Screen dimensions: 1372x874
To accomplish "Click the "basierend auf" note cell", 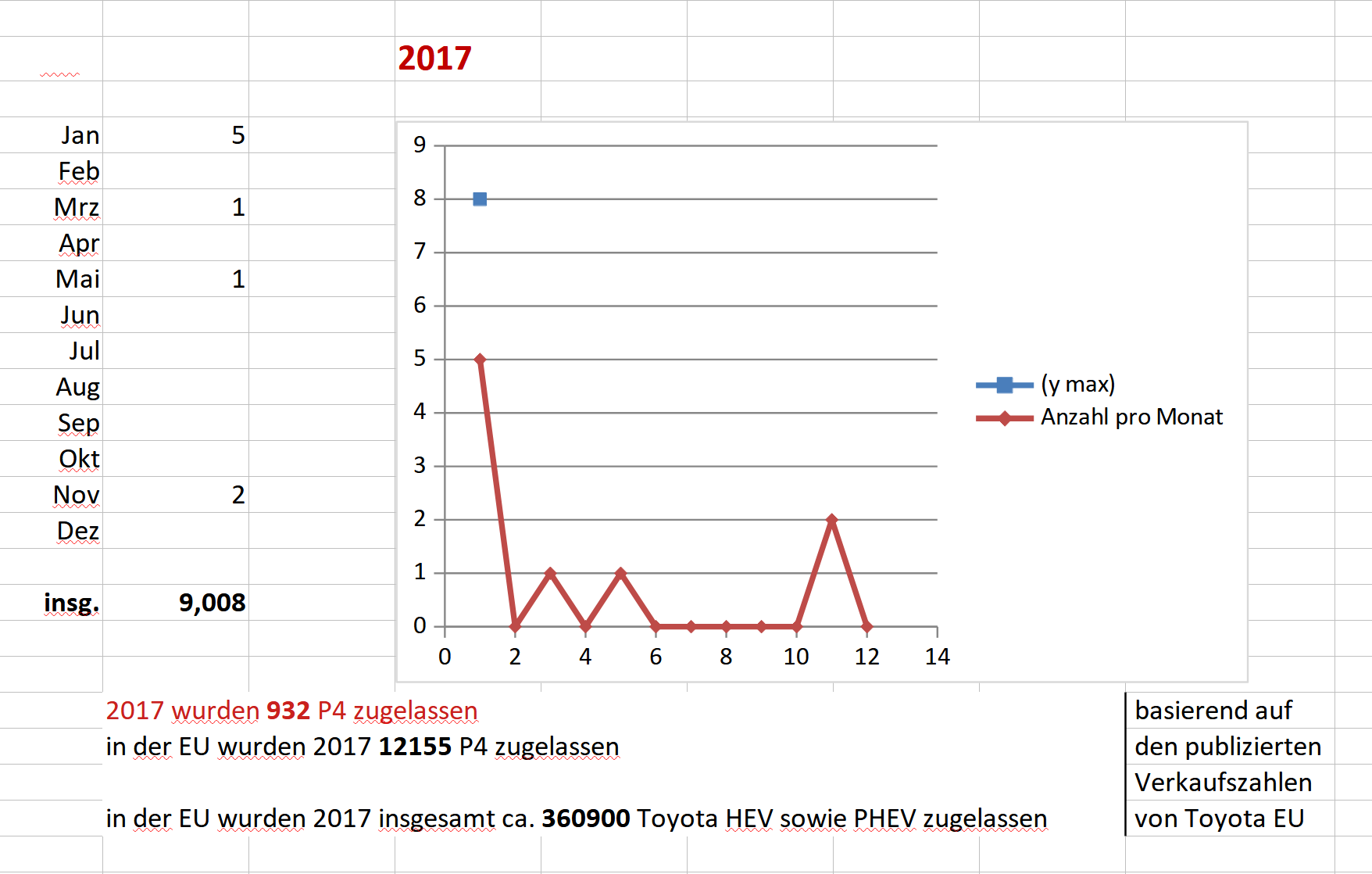I will pyautogui.click(x=1213, y=711).
